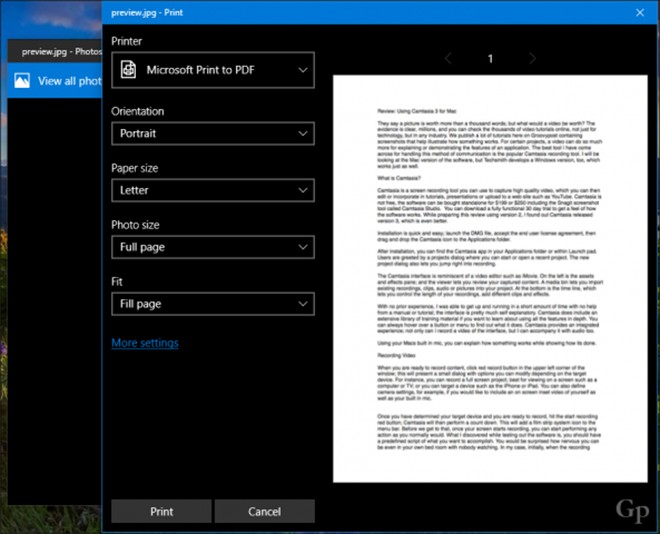Click the page number 1 indicator

[490, 58]
